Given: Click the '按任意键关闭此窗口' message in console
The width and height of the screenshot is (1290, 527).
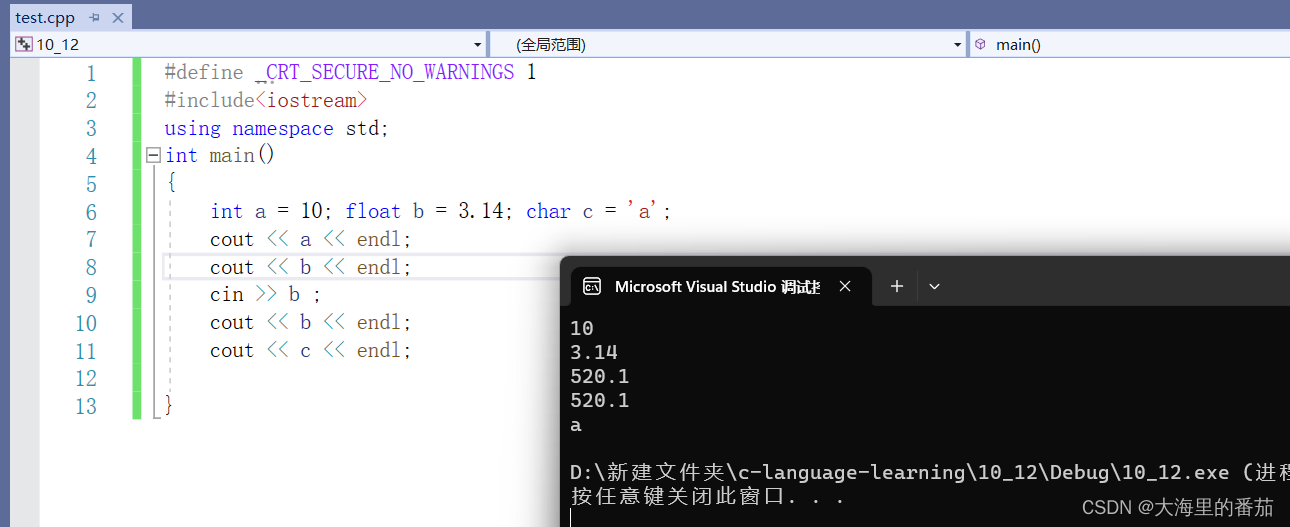Looking at the screenshot, I should tap(707, 496).
